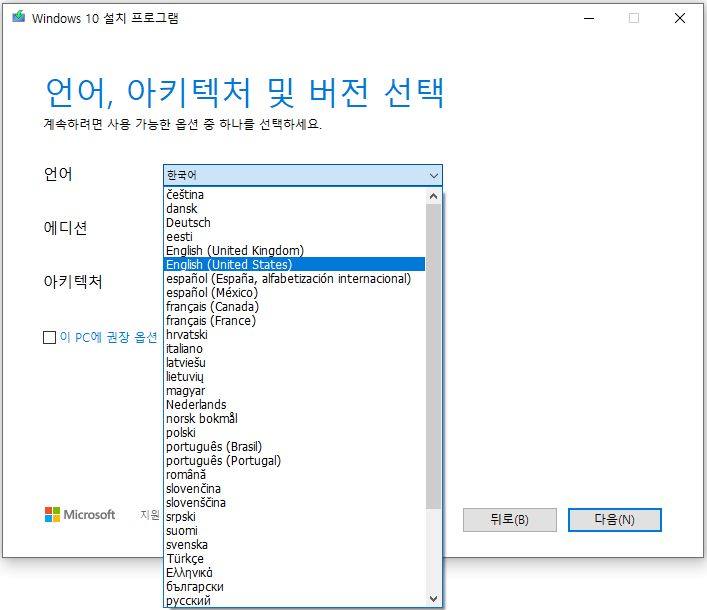Select italiano from the list
The width and height of the screenshot is (707, 610).
point(294,348)
